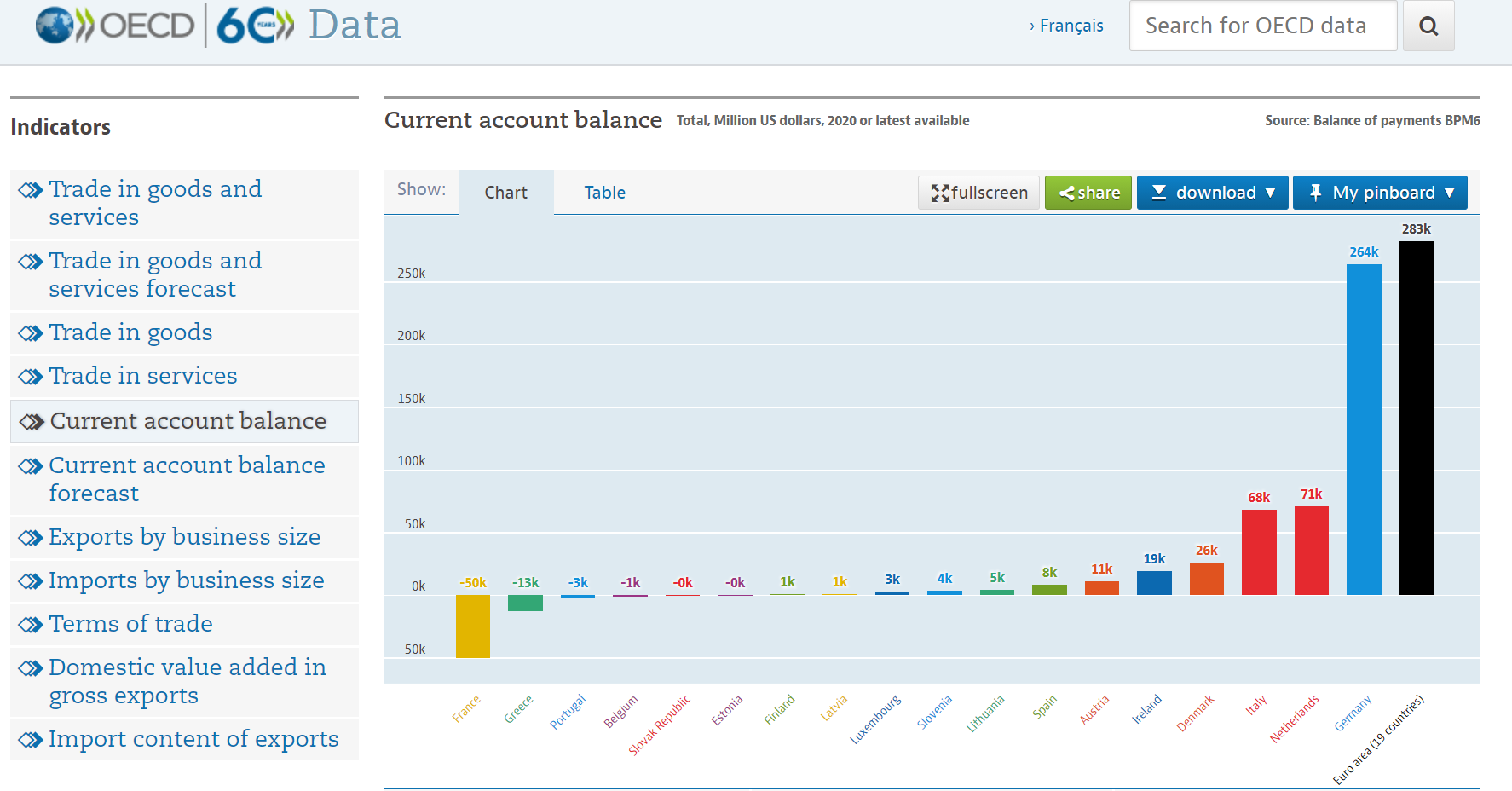This screenshot has width=1512, height=791.
Task: Focus the Search for OECD data field
Action: (1262, 26)
